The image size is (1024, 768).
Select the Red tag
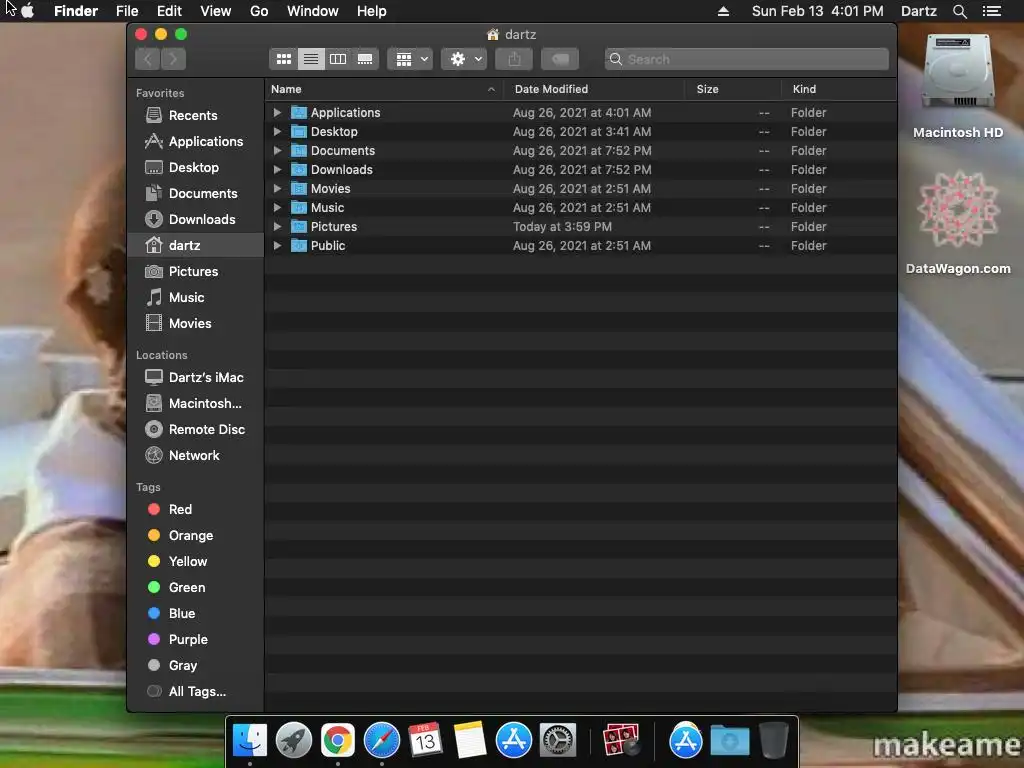click(x=195, y=509)
